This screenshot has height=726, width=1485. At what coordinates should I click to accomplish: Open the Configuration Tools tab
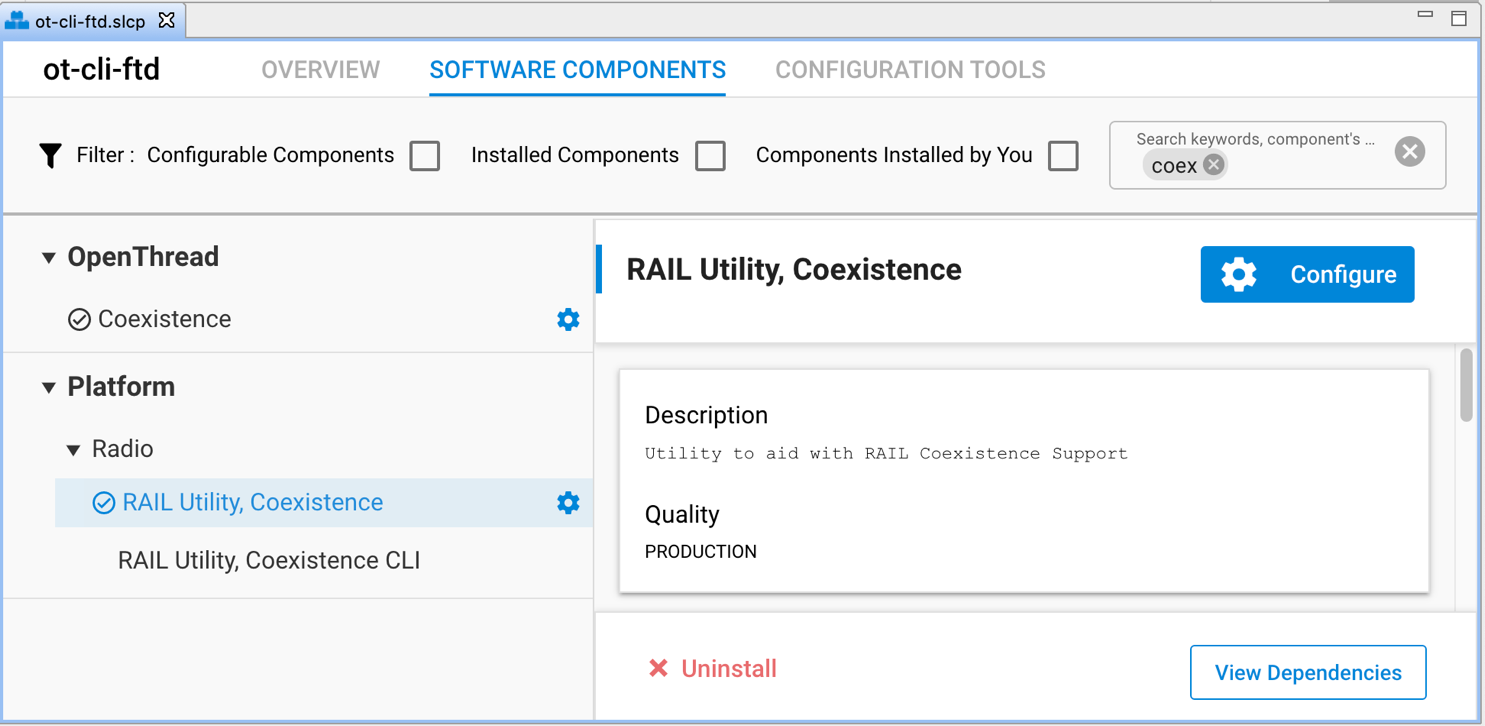pyautogui.click(x=910, y=70)
